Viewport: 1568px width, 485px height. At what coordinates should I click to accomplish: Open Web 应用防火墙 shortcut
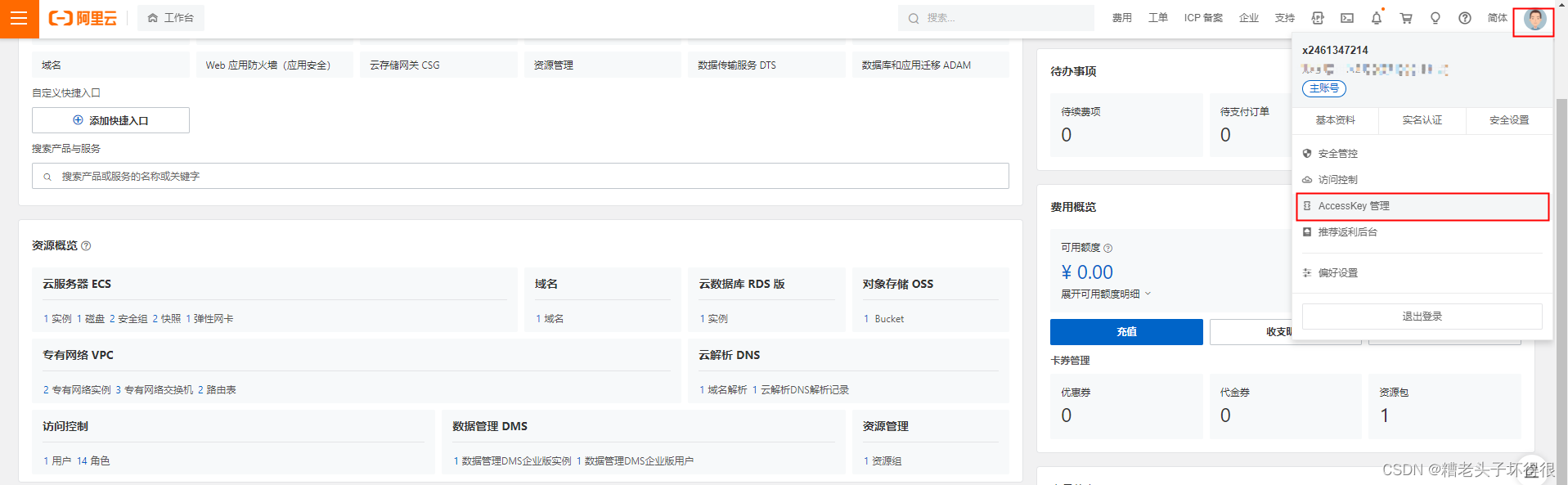pos(275,65)
